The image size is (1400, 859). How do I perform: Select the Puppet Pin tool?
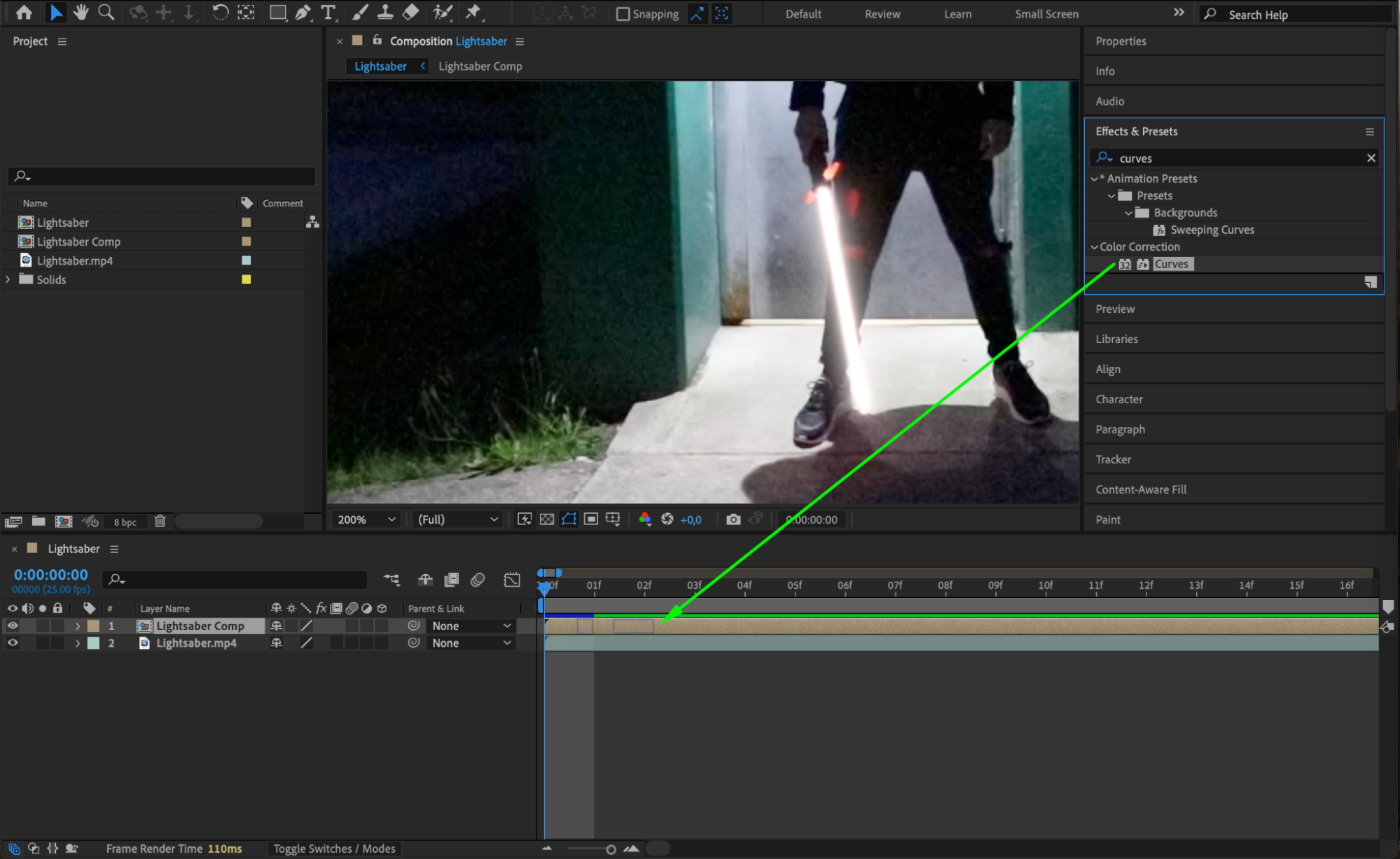click(x=474, y=12)
